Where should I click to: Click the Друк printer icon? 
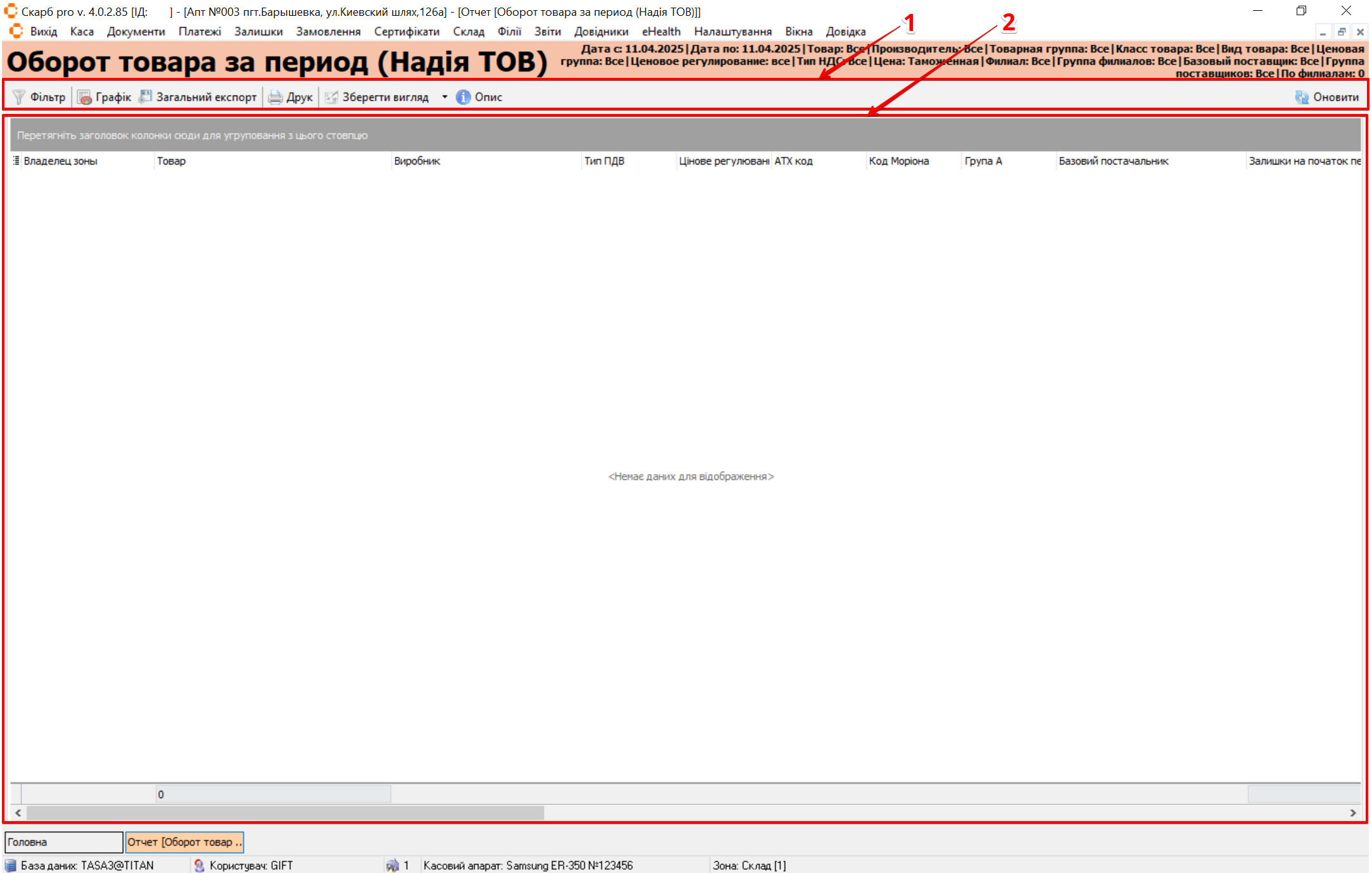coord(275,97)
